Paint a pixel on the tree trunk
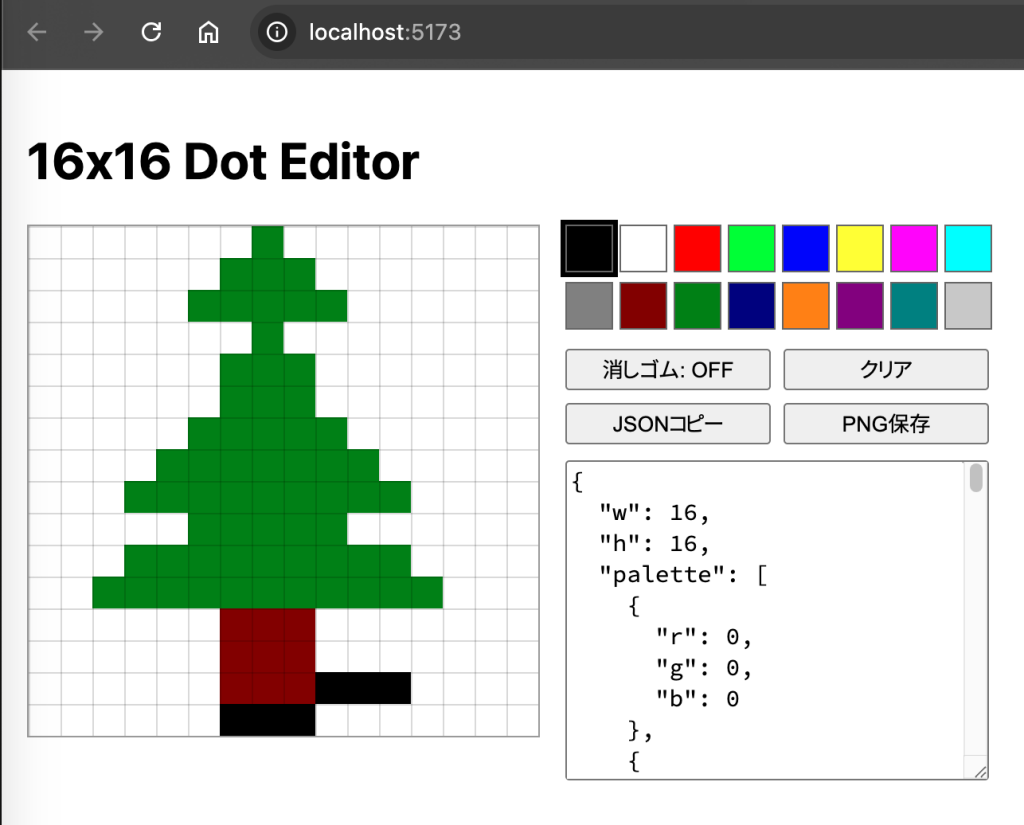The image size is (1024, 825). click(265, 650)
